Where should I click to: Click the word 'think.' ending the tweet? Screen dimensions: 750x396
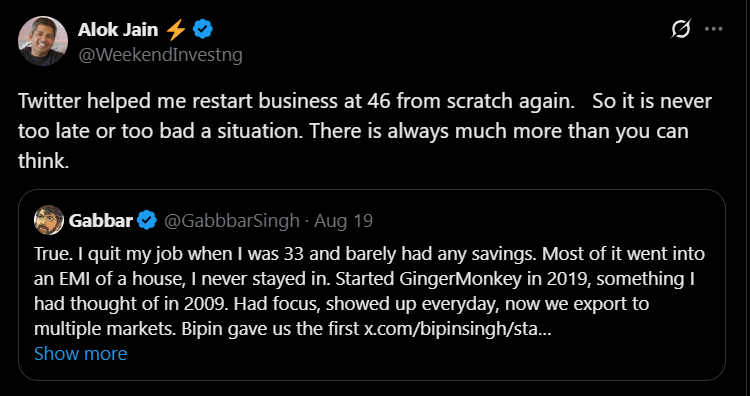[x=44, y=161]
